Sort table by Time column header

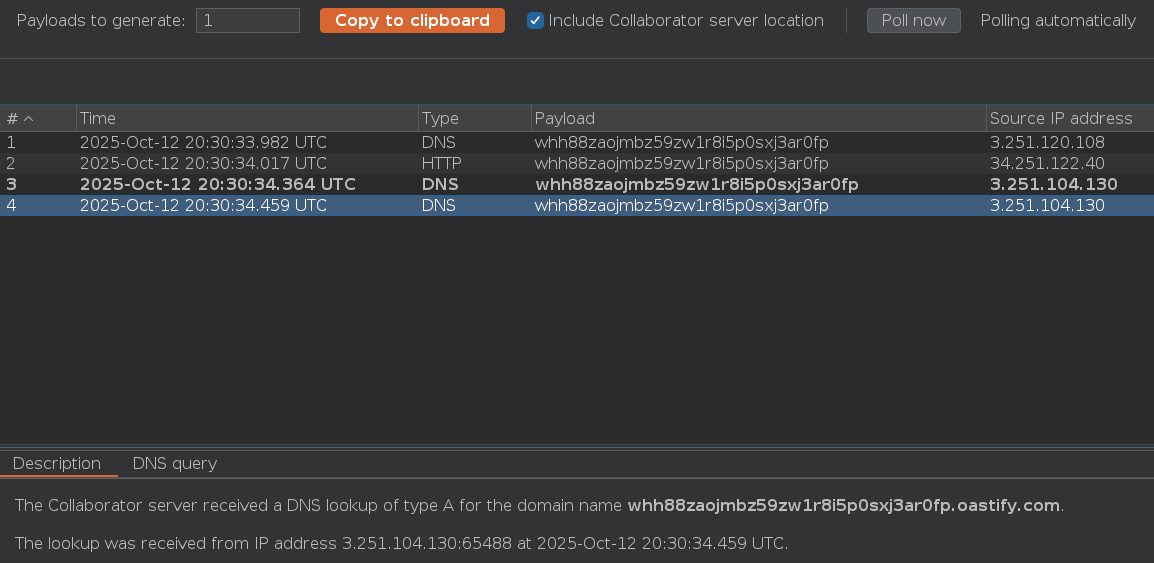click(x=246, y=119)
